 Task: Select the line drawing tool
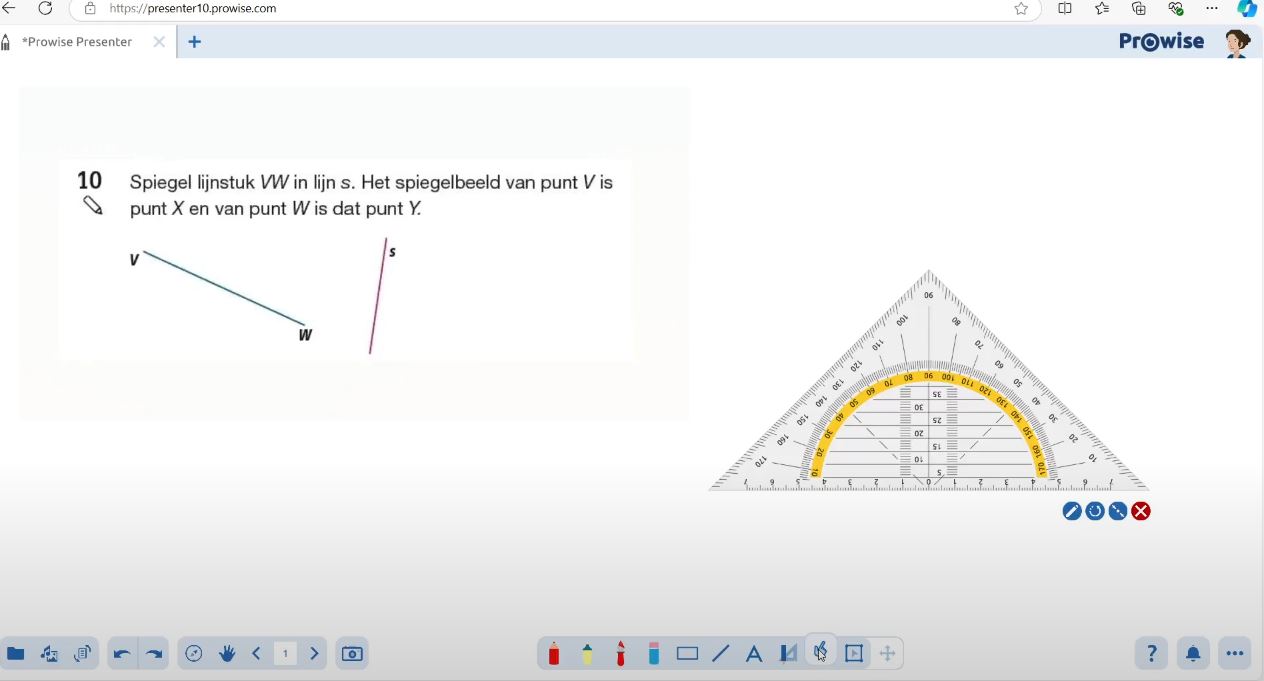[721, 654]
